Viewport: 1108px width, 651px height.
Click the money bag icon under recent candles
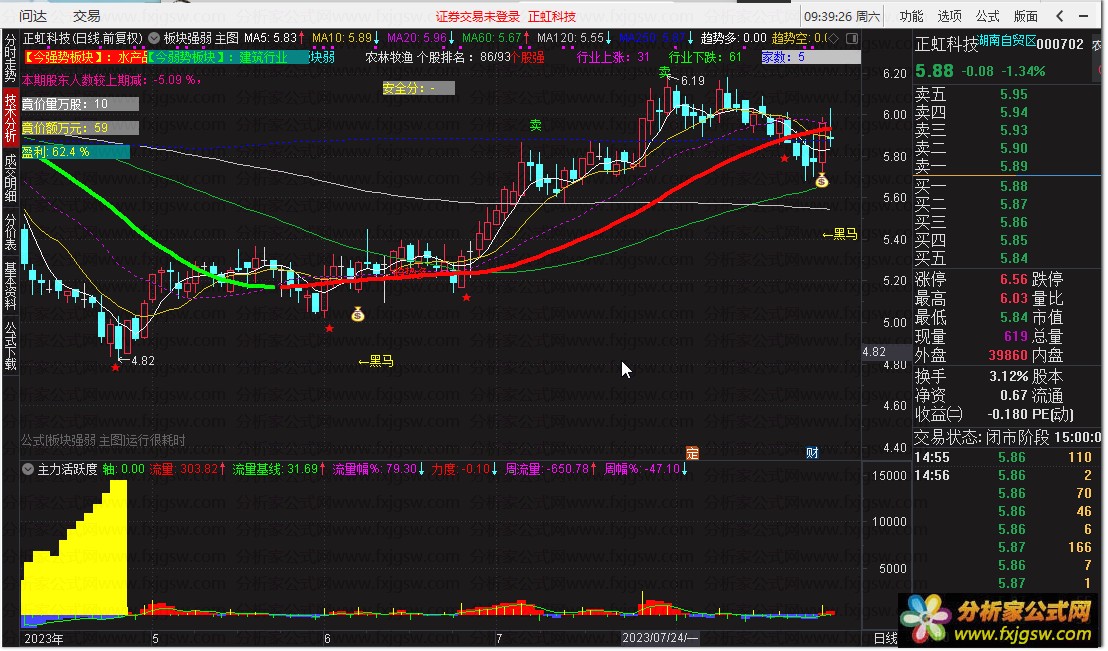pyautogui.click(x=821, y=181)
